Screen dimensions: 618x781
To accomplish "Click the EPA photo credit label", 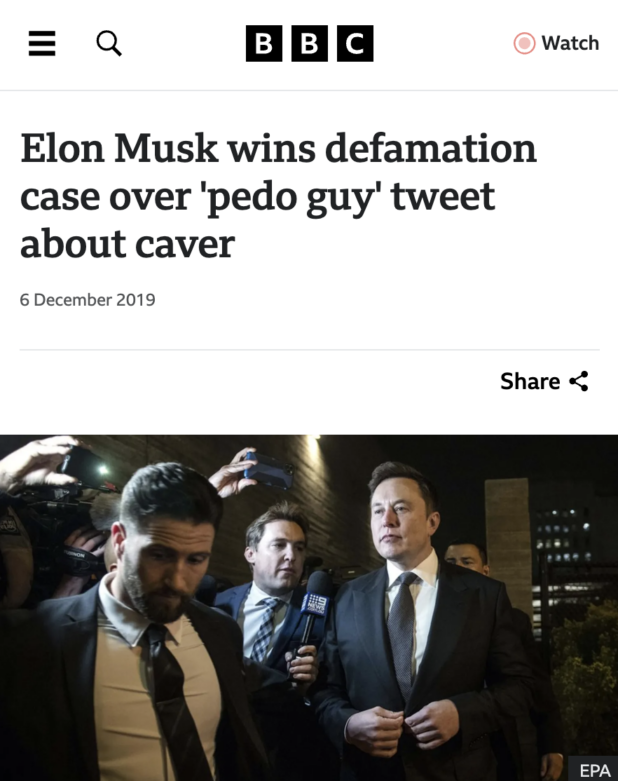I will pyautogui.click(x=594, y=769).
